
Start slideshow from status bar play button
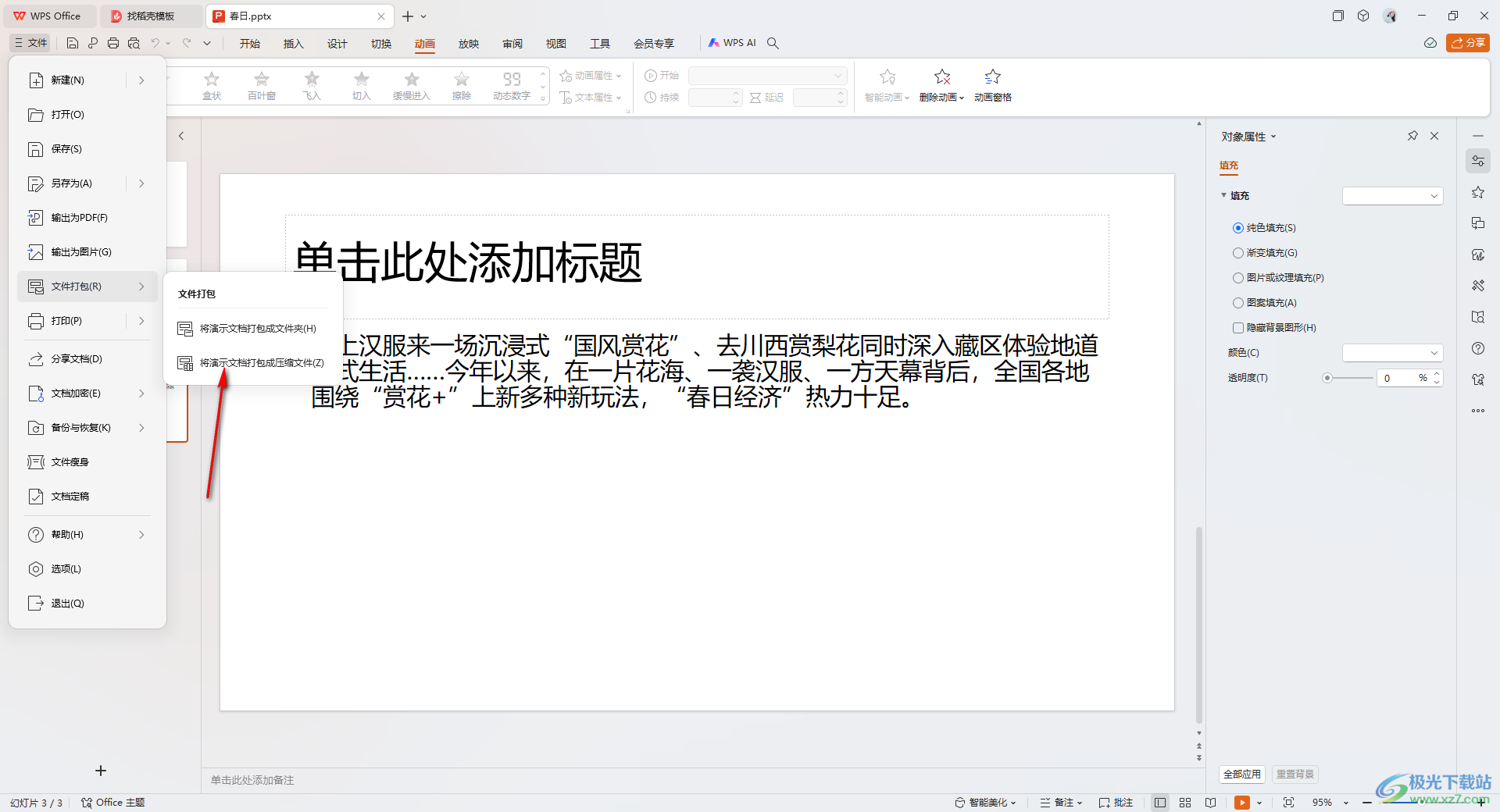pos(1241,803)
